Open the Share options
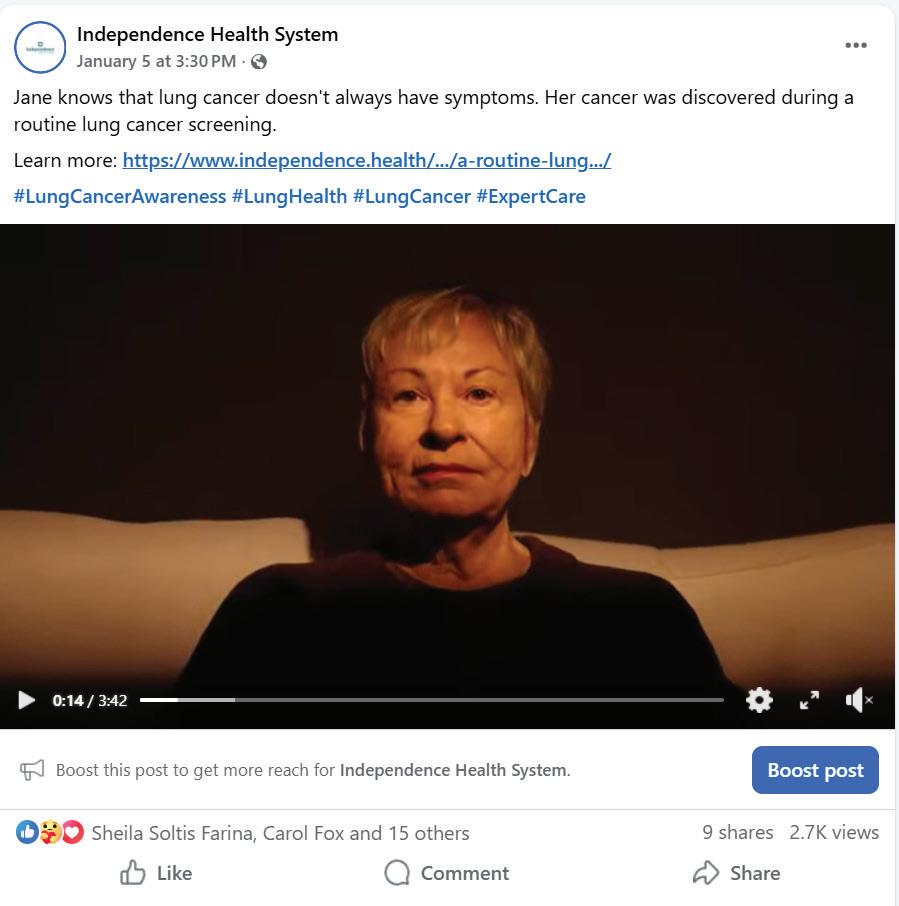This screenshot has width=899, height=906. tap(737, 872)
